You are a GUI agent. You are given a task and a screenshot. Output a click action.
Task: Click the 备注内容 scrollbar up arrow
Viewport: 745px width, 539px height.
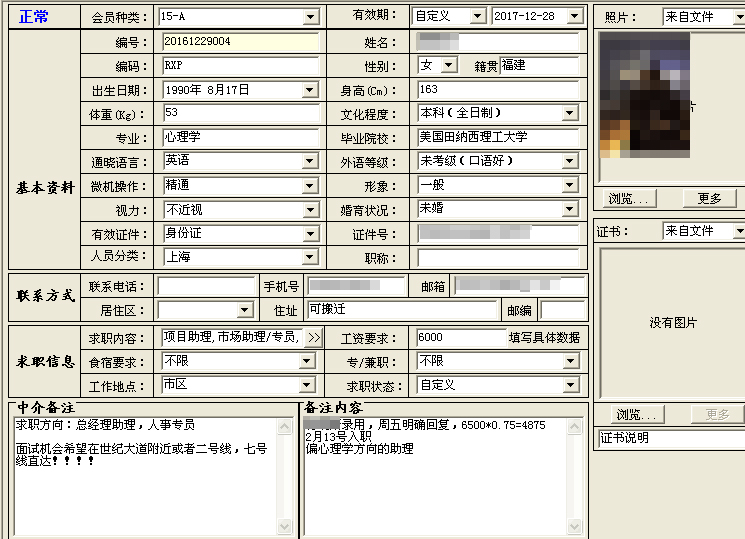click(x=574, y=426)
